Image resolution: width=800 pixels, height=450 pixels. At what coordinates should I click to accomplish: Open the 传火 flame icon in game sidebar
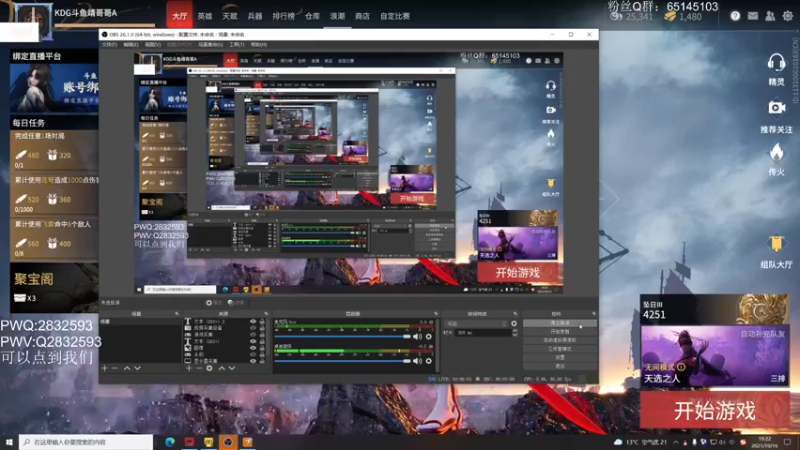coord(777,152)
